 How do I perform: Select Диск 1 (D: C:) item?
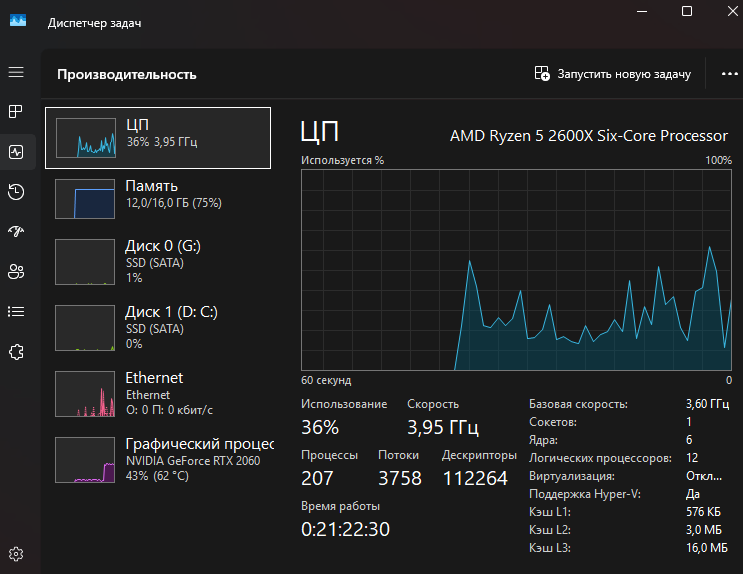coord(158,326)
